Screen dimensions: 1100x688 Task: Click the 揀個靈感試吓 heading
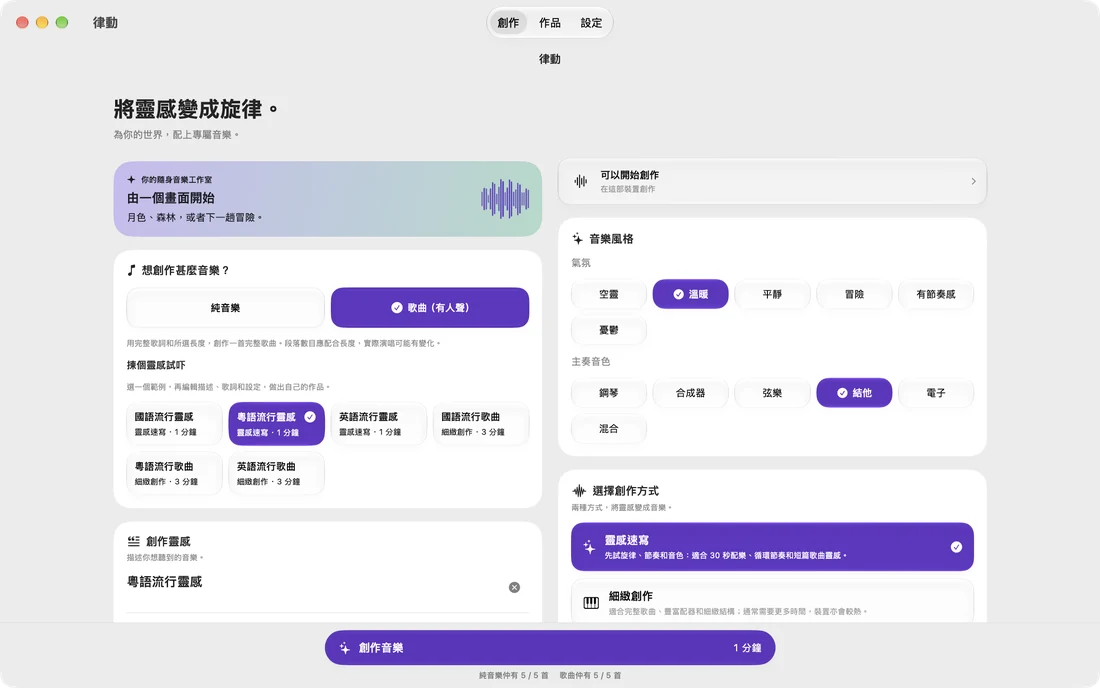tap(156, 365)
